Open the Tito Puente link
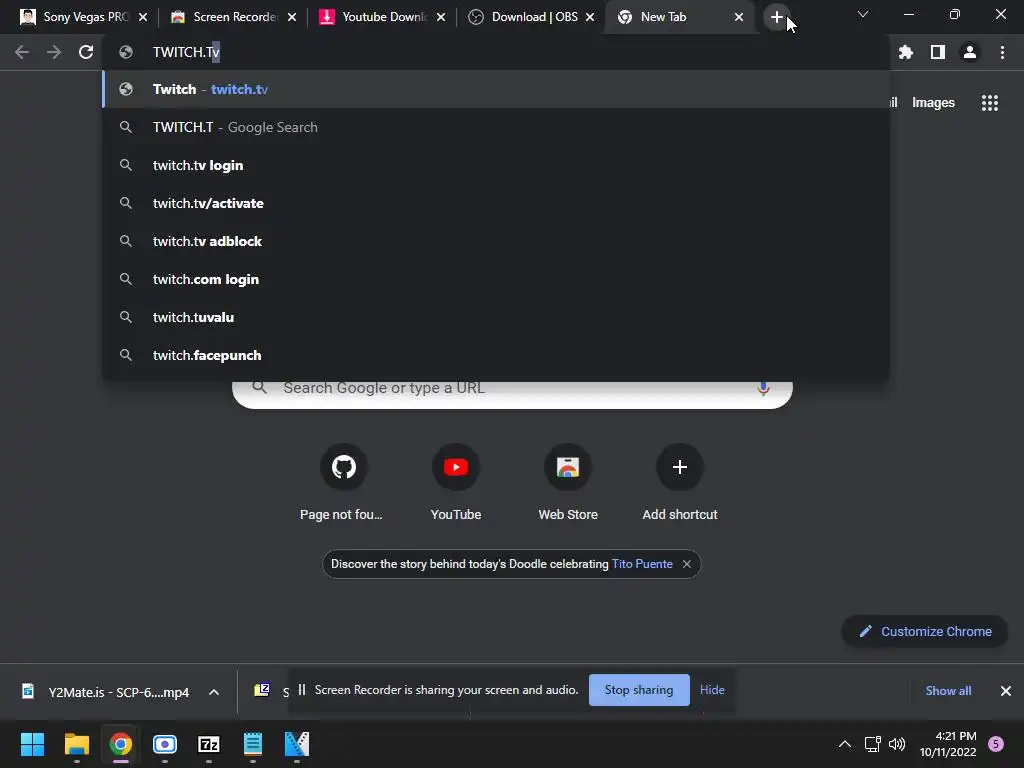 (x=642, y=564)
